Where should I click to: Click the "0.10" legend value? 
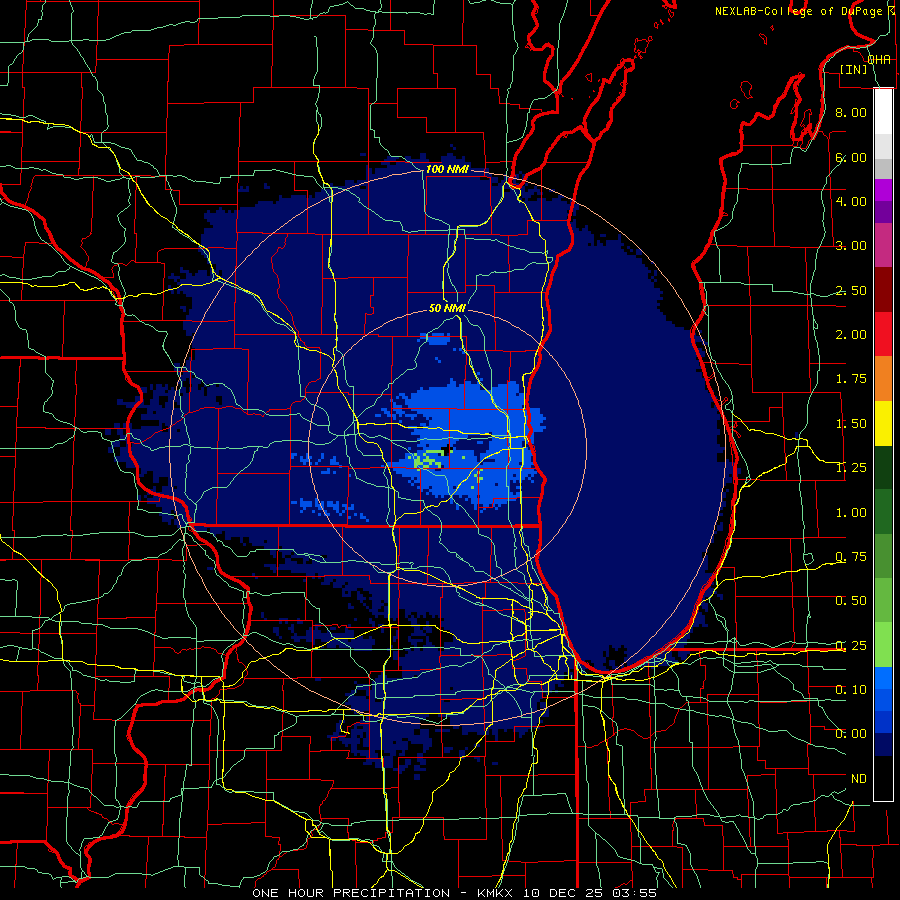[850, 690]
